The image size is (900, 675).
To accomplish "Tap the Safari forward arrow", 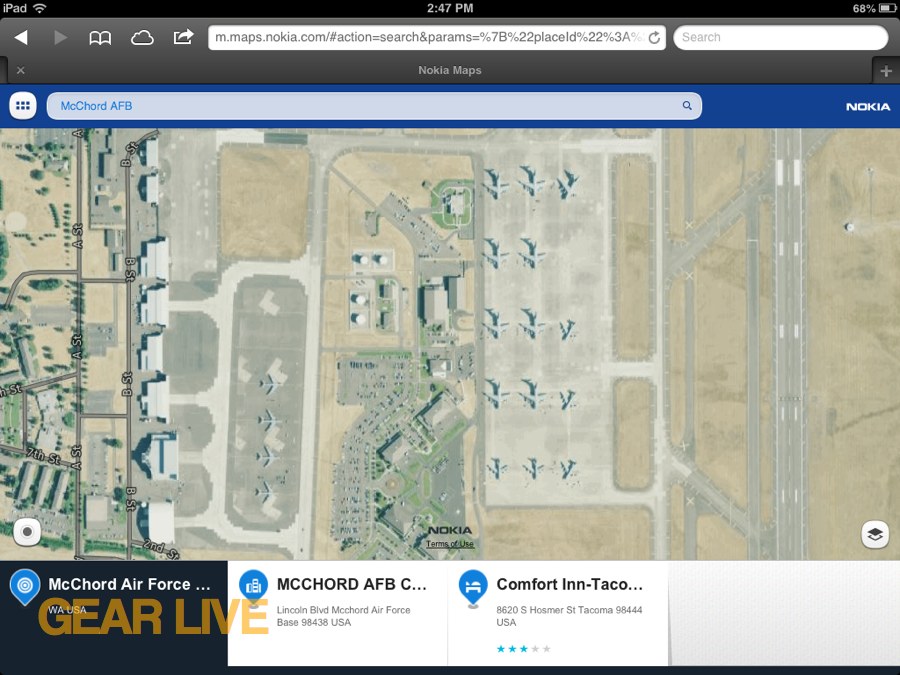I will pos(60,38).
